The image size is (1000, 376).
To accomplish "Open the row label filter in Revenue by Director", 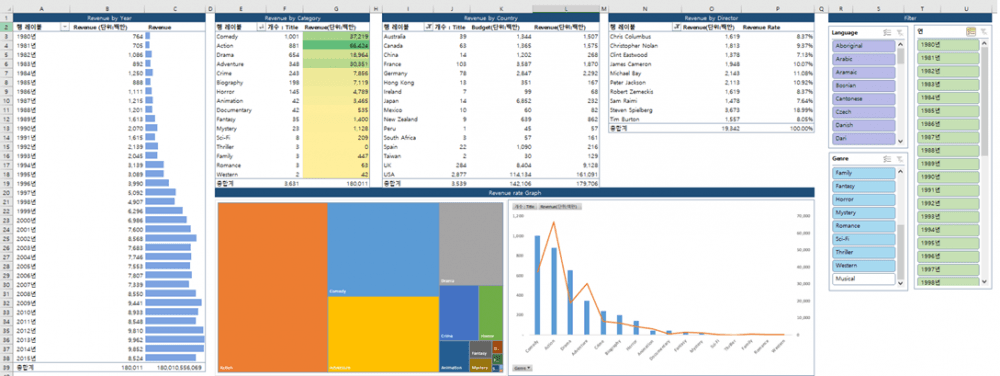I will pos(677,27).
